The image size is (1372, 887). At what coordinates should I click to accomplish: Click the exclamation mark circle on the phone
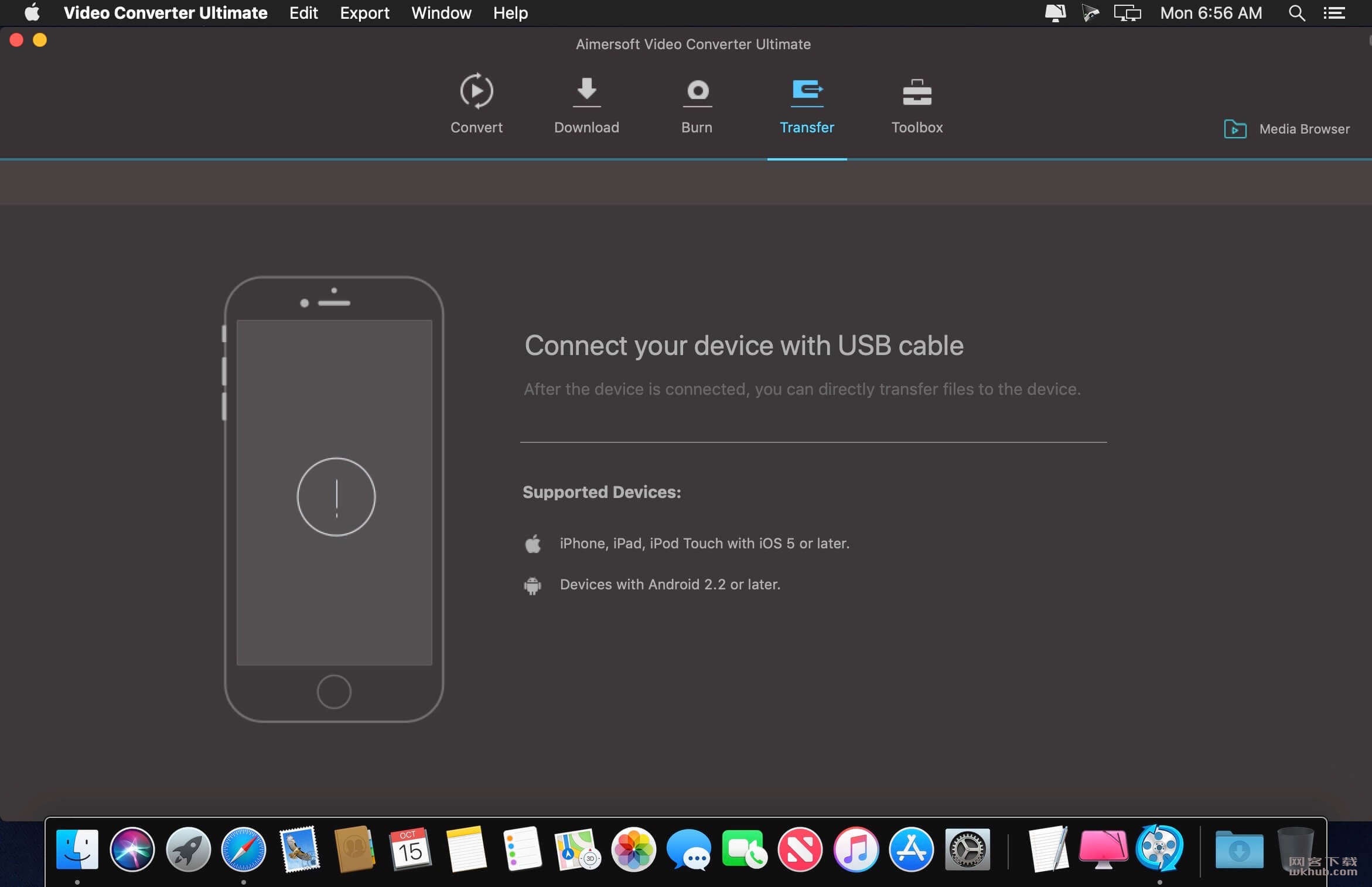click(336, 497)
